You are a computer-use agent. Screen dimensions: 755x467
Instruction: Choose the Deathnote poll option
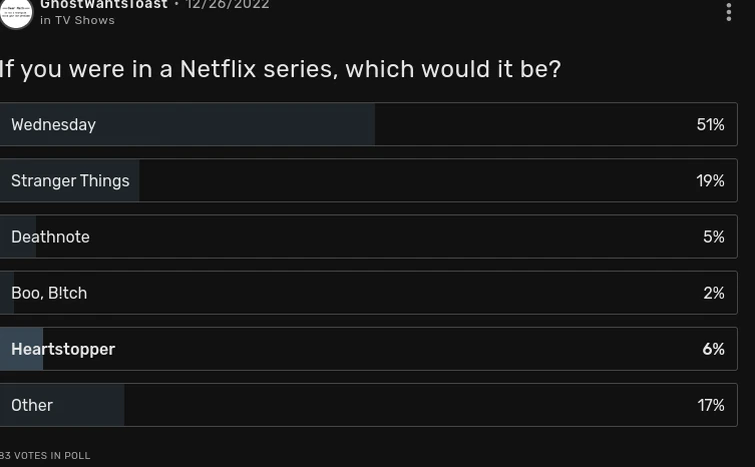(50, 237)
